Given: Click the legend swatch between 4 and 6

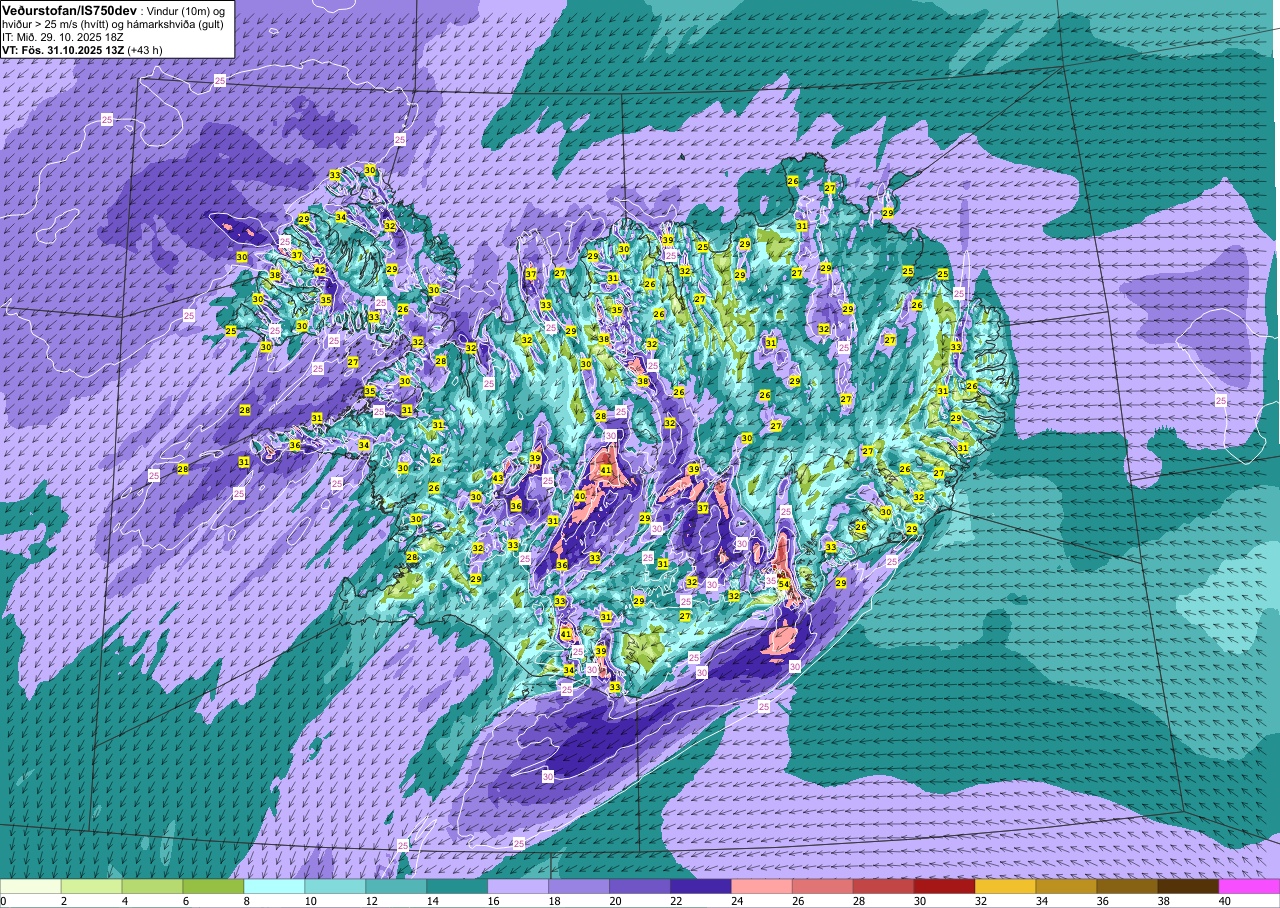Looking at the screenshot, I should (152, 886).
